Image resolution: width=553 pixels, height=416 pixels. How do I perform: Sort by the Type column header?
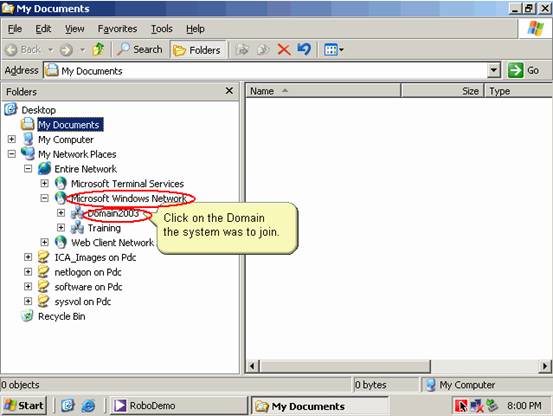click(519, 91)
